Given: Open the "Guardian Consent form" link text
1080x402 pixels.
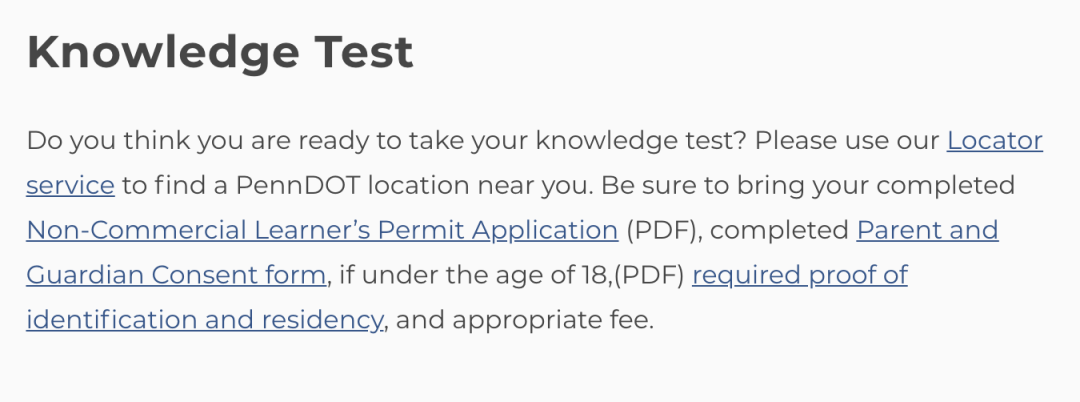Looking at the screenshot, I should pyautogui.click(x=176, y=275).
